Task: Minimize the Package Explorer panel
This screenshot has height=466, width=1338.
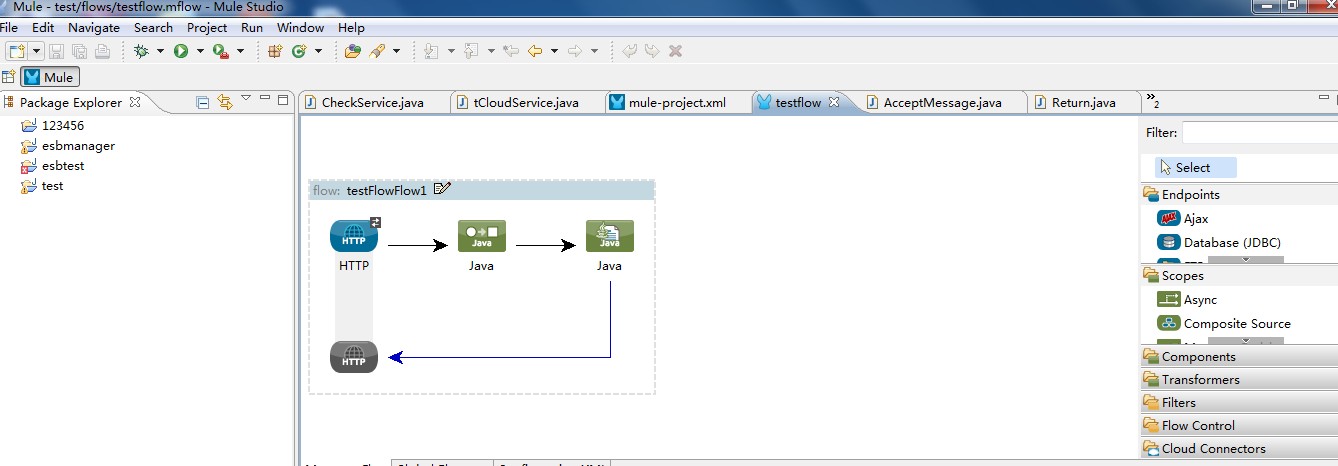Action: 265,99
